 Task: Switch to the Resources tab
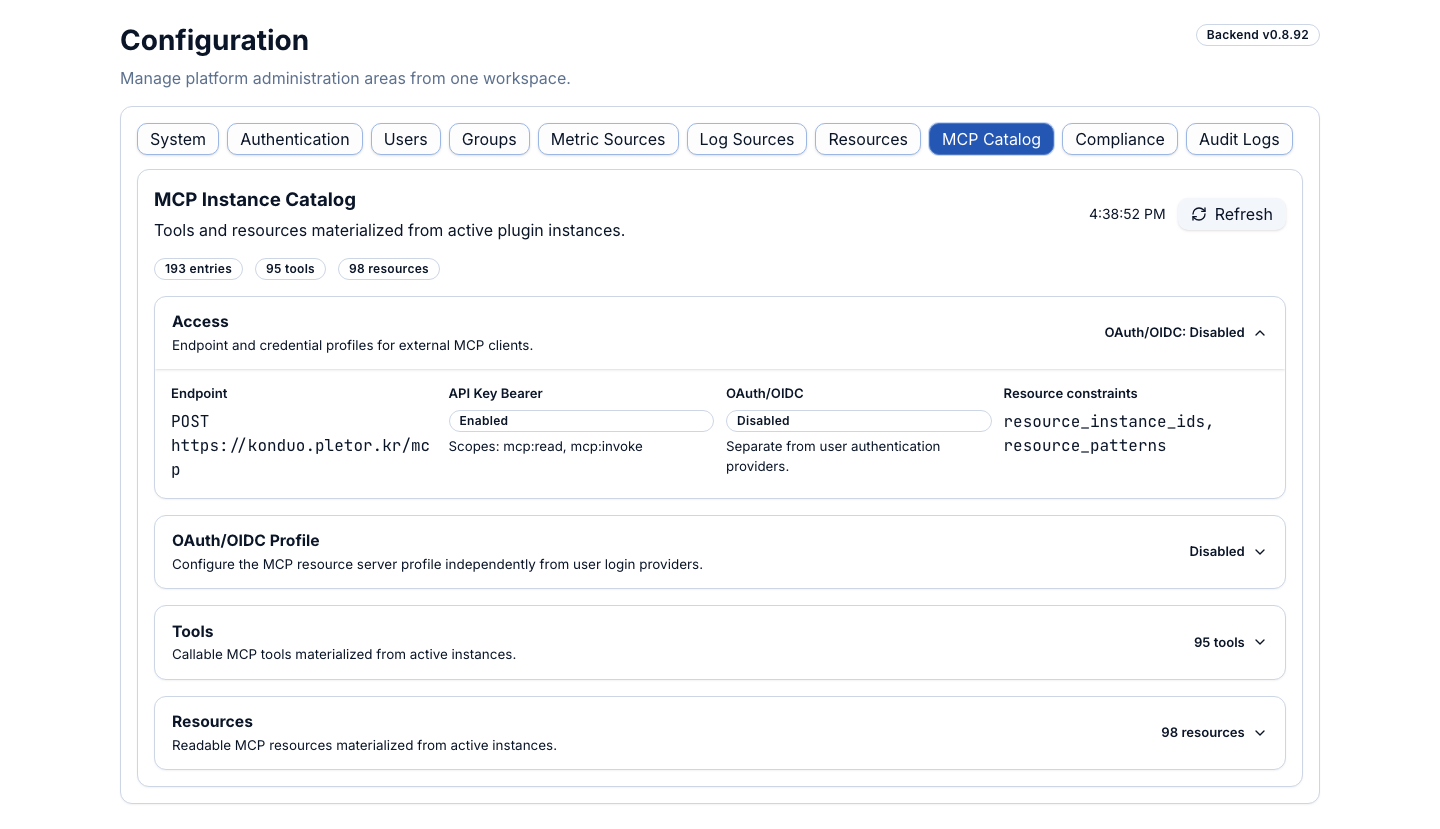pyautogui.click(x=868, y=139)
